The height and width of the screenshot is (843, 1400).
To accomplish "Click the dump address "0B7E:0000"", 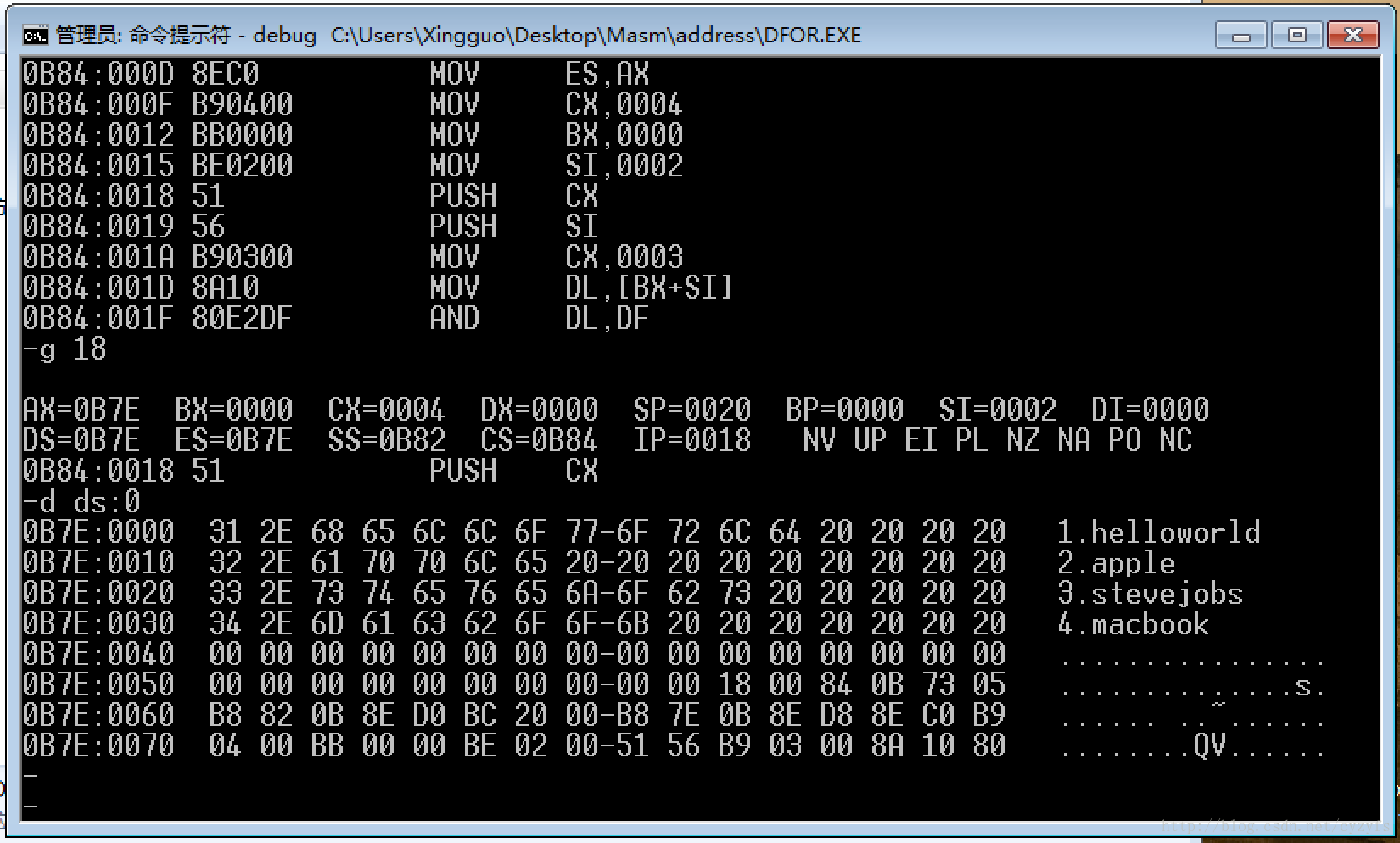I will (98, 533).
